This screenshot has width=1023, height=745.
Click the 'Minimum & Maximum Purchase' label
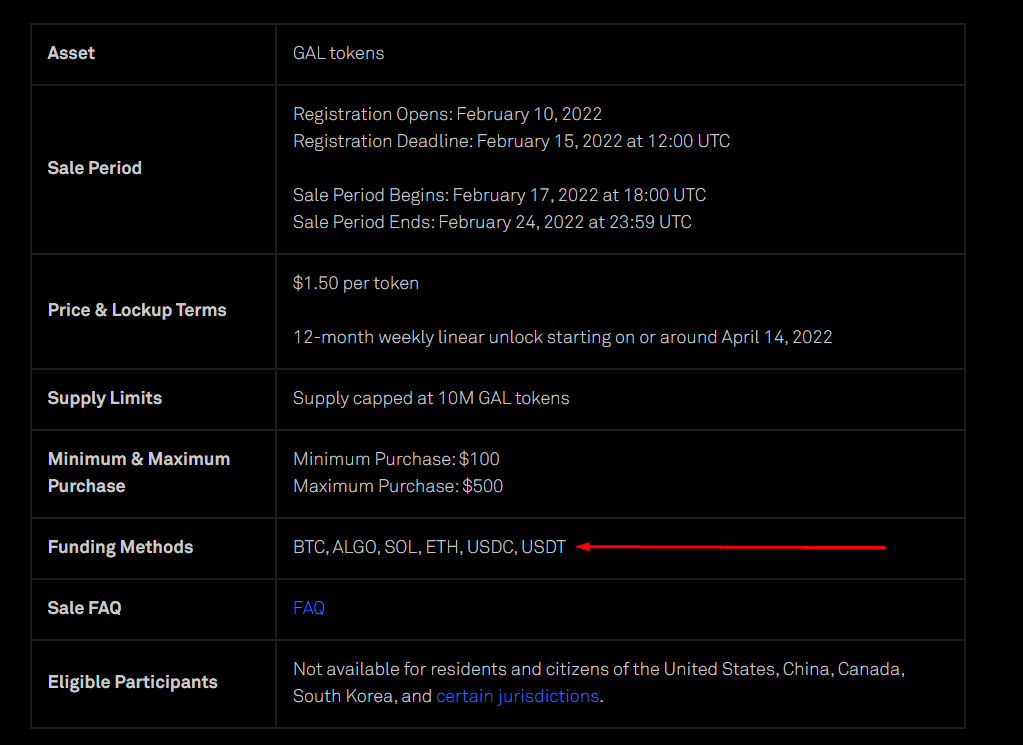click(x=139, y=472)
